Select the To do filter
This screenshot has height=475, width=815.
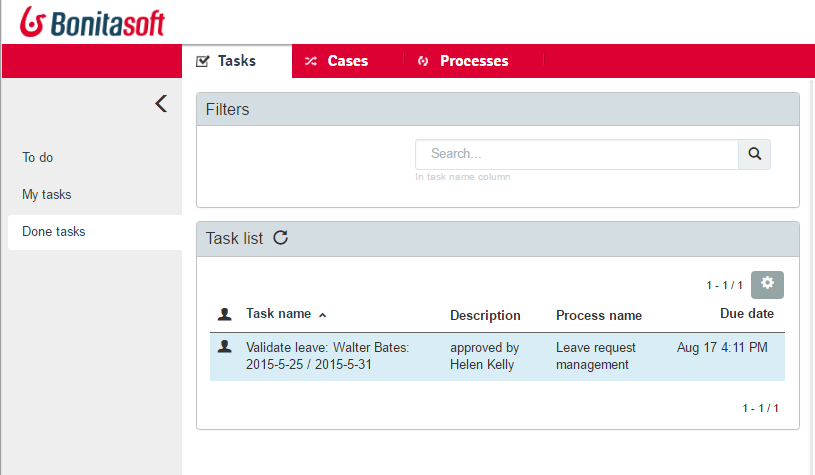[x=38, y=157]
